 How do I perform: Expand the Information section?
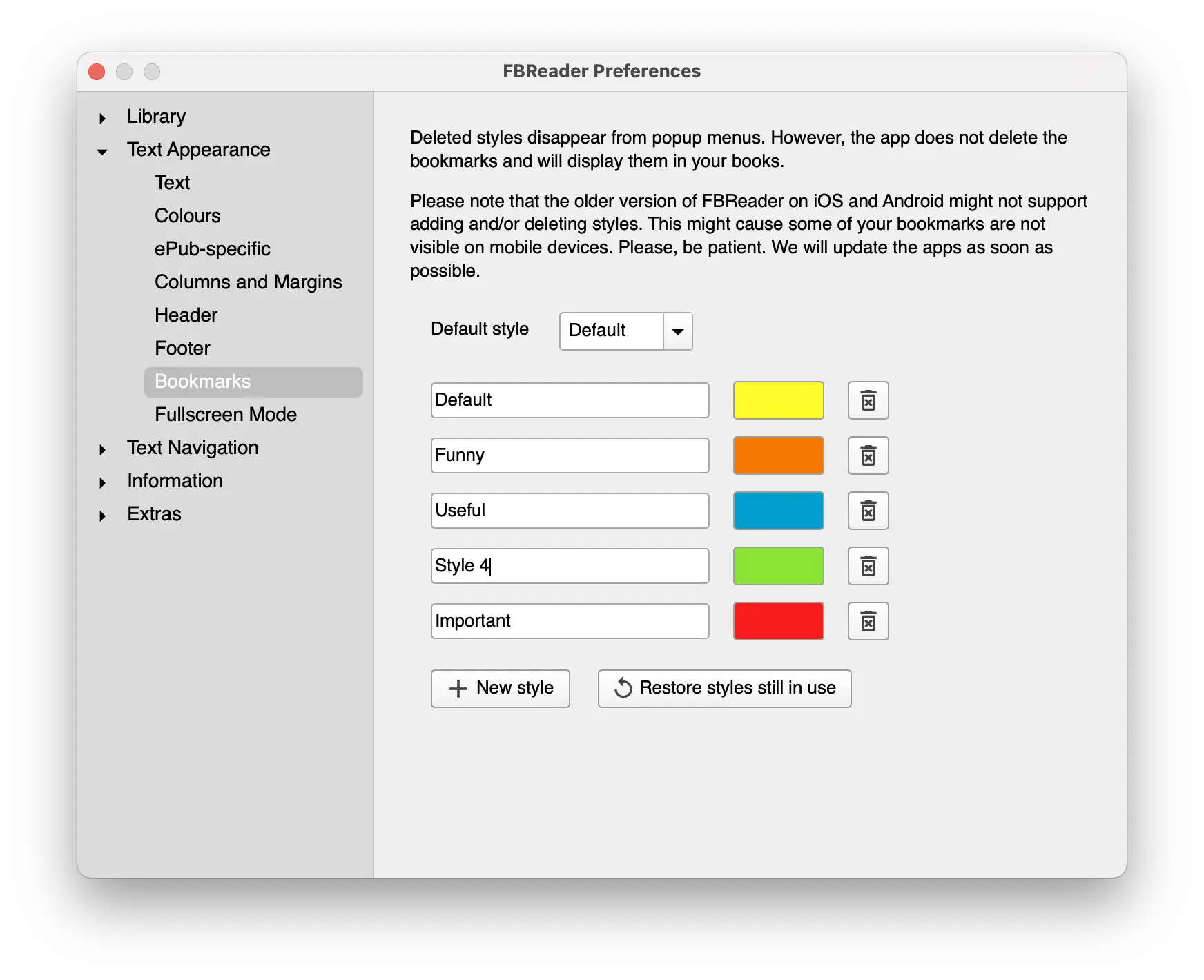click(102, 482)
